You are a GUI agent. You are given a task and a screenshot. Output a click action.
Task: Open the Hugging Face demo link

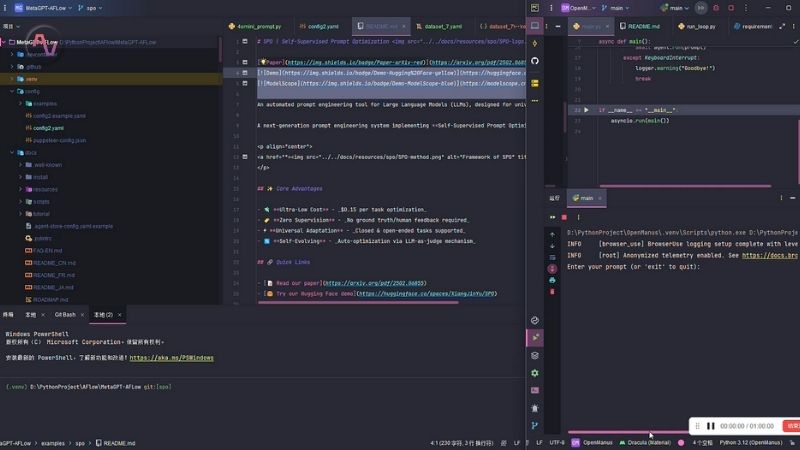click(426, 294)
